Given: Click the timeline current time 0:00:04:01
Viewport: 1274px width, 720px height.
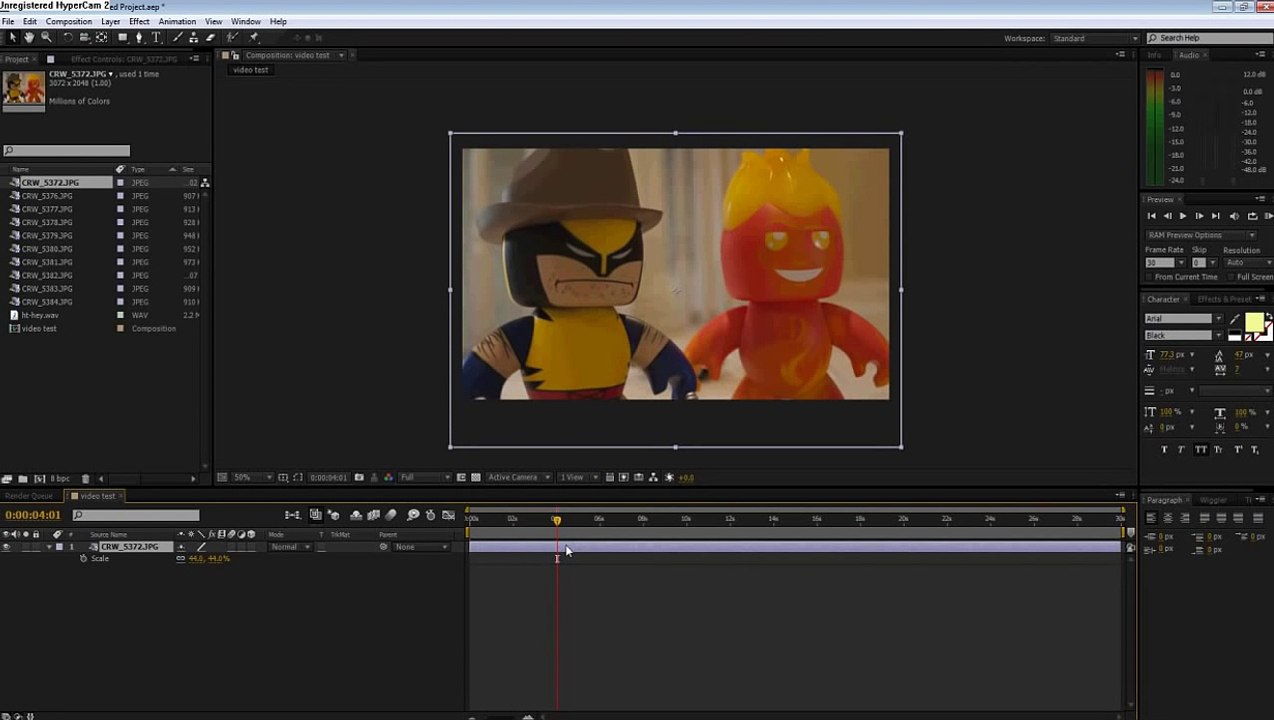Looking at the screenshot, I should tap(33, 515).
